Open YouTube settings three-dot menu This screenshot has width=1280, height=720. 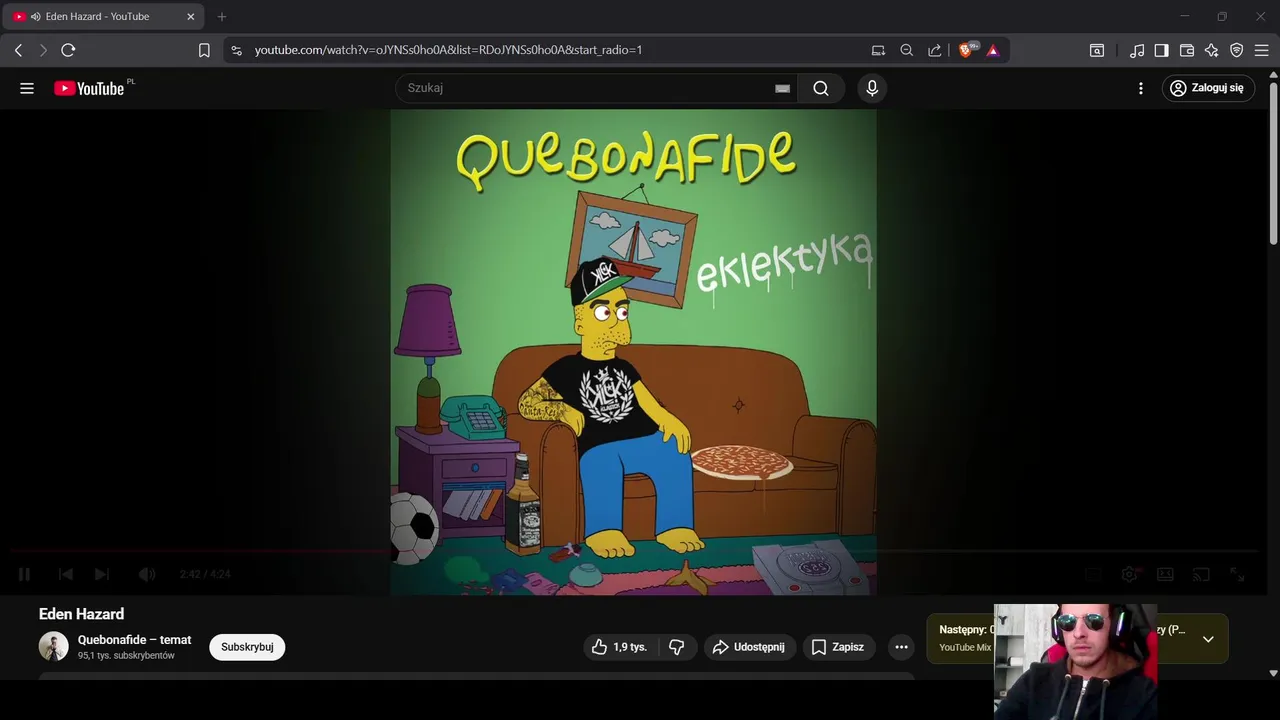[x=1141, y=88]
